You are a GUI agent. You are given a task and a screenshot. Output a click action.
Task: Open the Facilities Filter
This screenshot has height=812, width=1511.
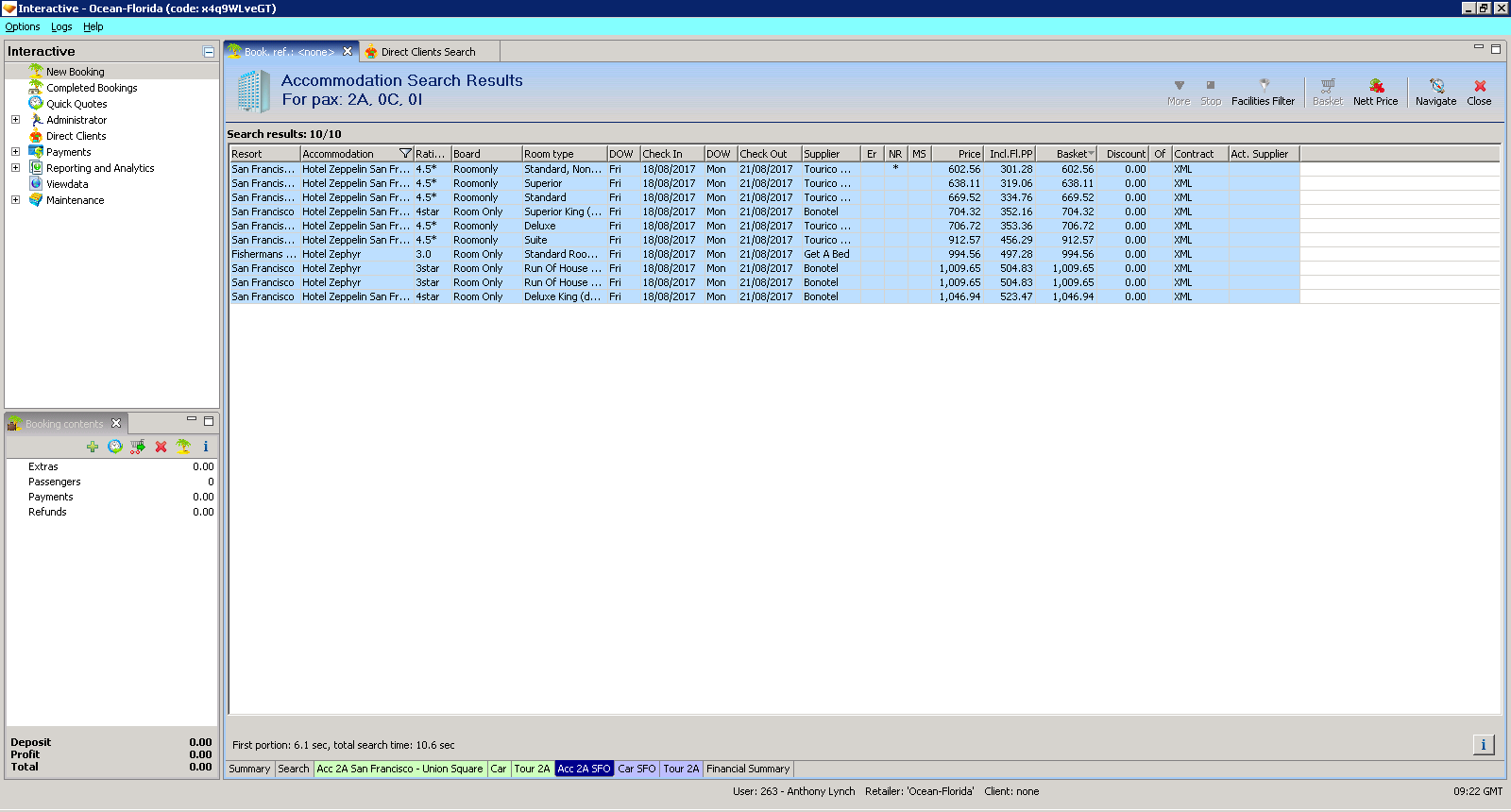tap(1263, 93)
